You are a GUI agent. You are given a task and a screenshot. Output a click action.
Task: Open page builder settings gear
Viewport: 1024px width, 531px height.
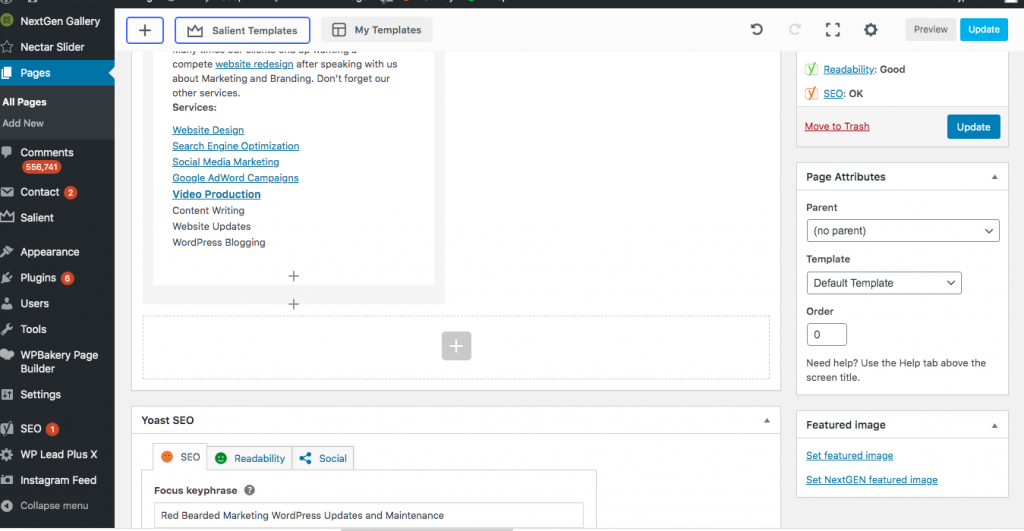(x=871, y=29)
